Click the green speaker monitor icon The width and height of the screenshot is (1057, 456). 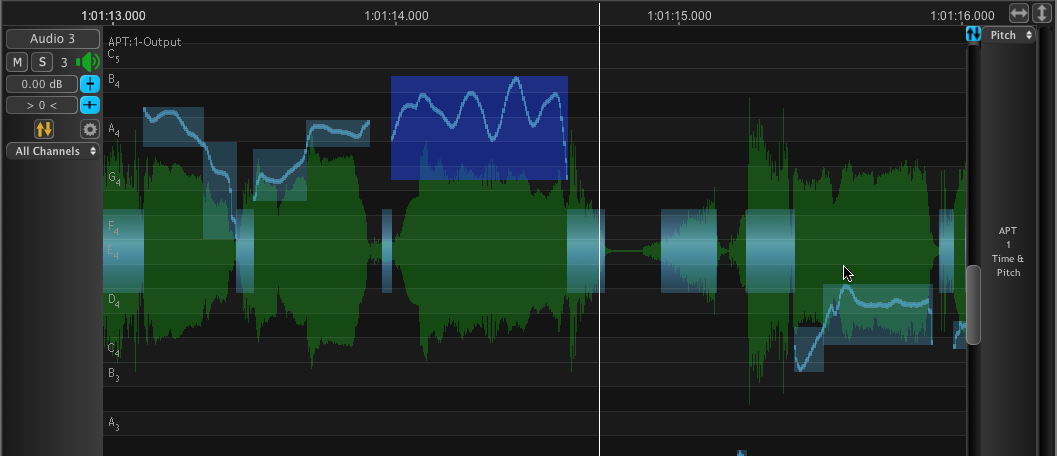(x=88, y=62)
